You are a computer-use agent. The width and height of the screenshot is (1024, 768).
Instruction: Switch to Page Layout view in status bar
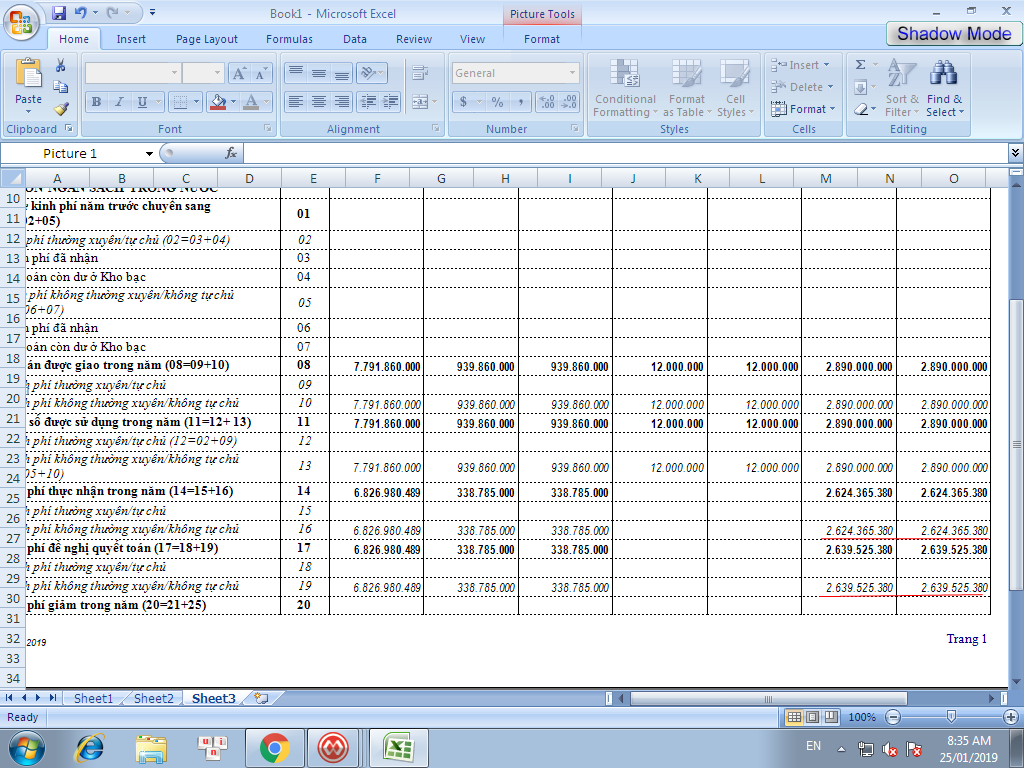click(x=811, y=718)
